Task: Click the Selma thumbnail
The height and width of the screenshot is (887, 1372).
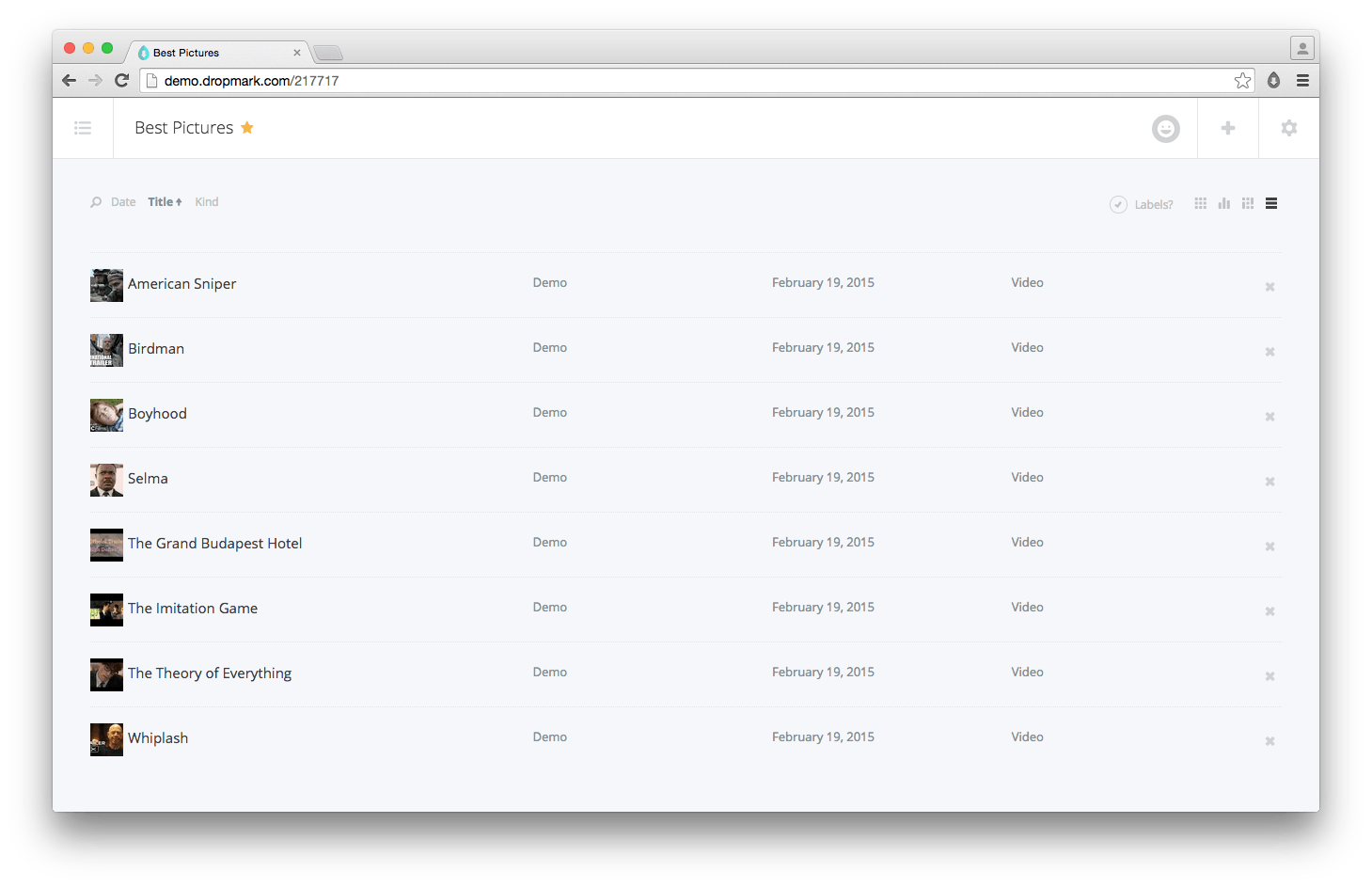Action: 106,480
